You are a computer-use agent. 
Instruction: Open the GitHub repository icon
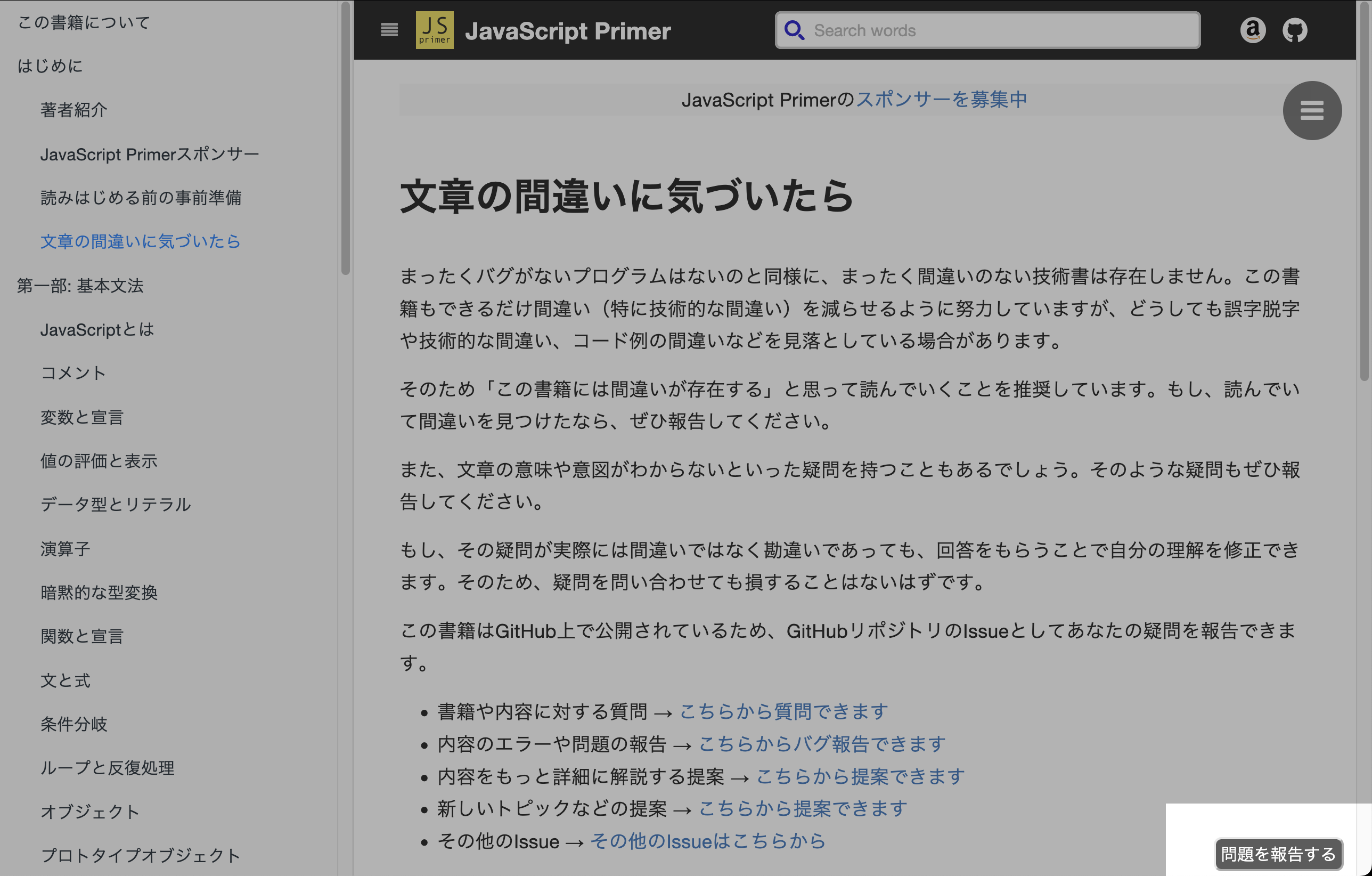coord(1295,30)
